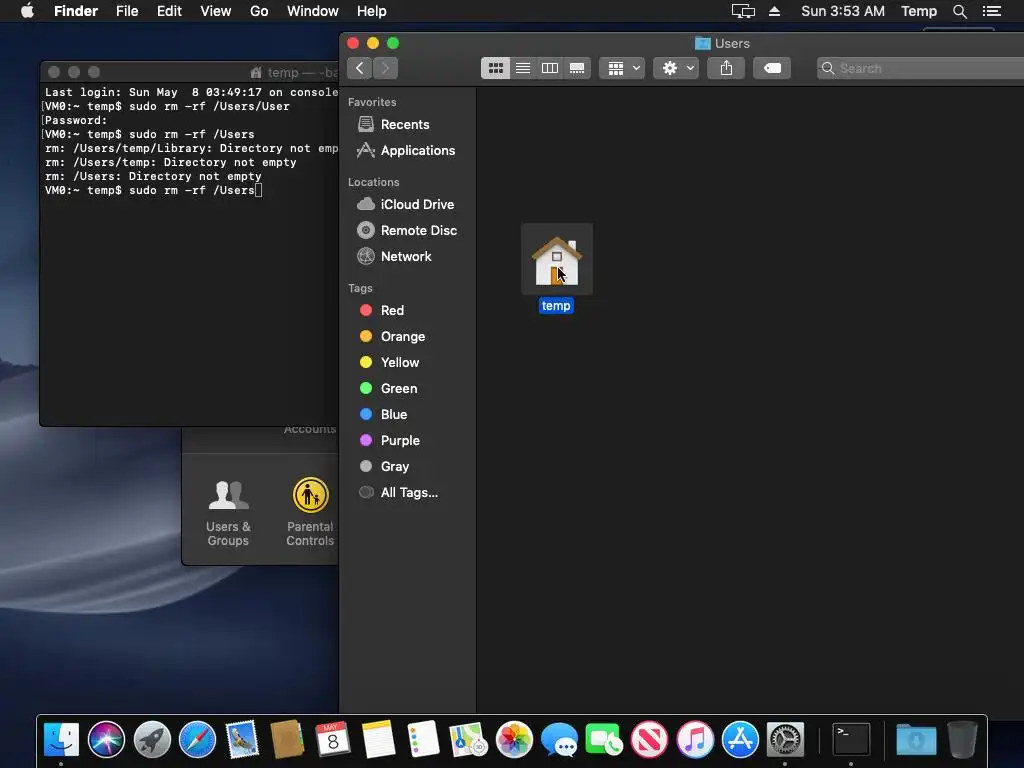1024x768 pixels.
Task: Open Contacts from the Dock
Action: (x=287, y=740)
